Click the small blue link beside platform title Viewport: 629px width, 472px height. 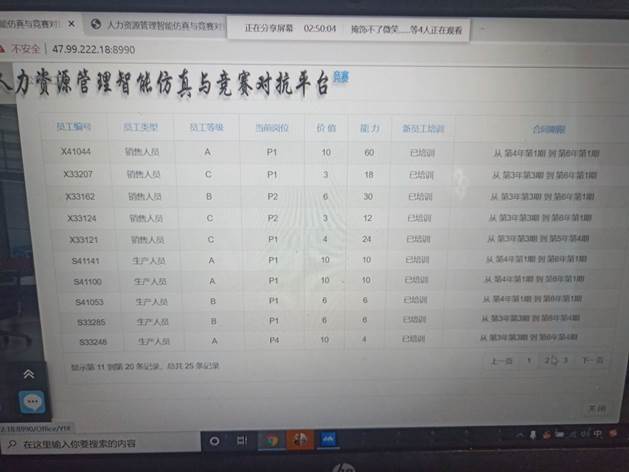(341, 76)
